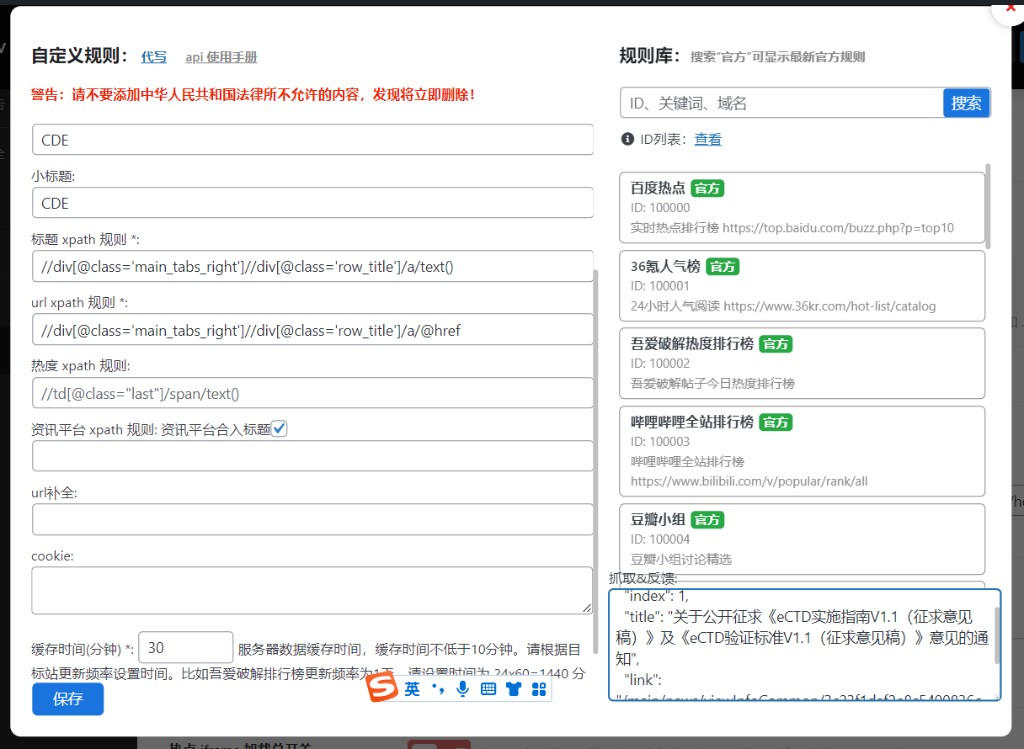Click the red 警告 warning text
The image size is (1024, 749).
pyautogui.click(x=253, y=95)
